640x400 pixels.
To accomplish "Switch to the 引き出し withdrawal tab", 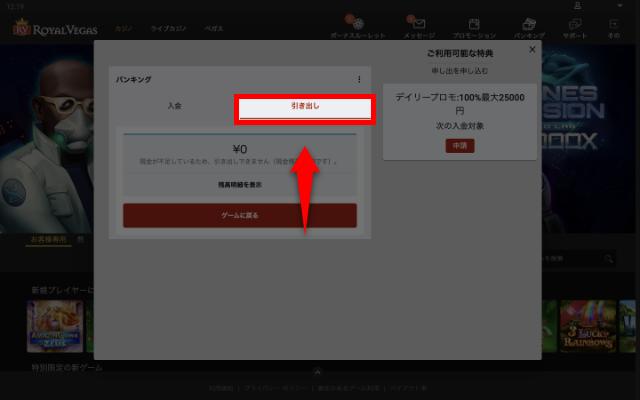I will click(x=305, y=106).
